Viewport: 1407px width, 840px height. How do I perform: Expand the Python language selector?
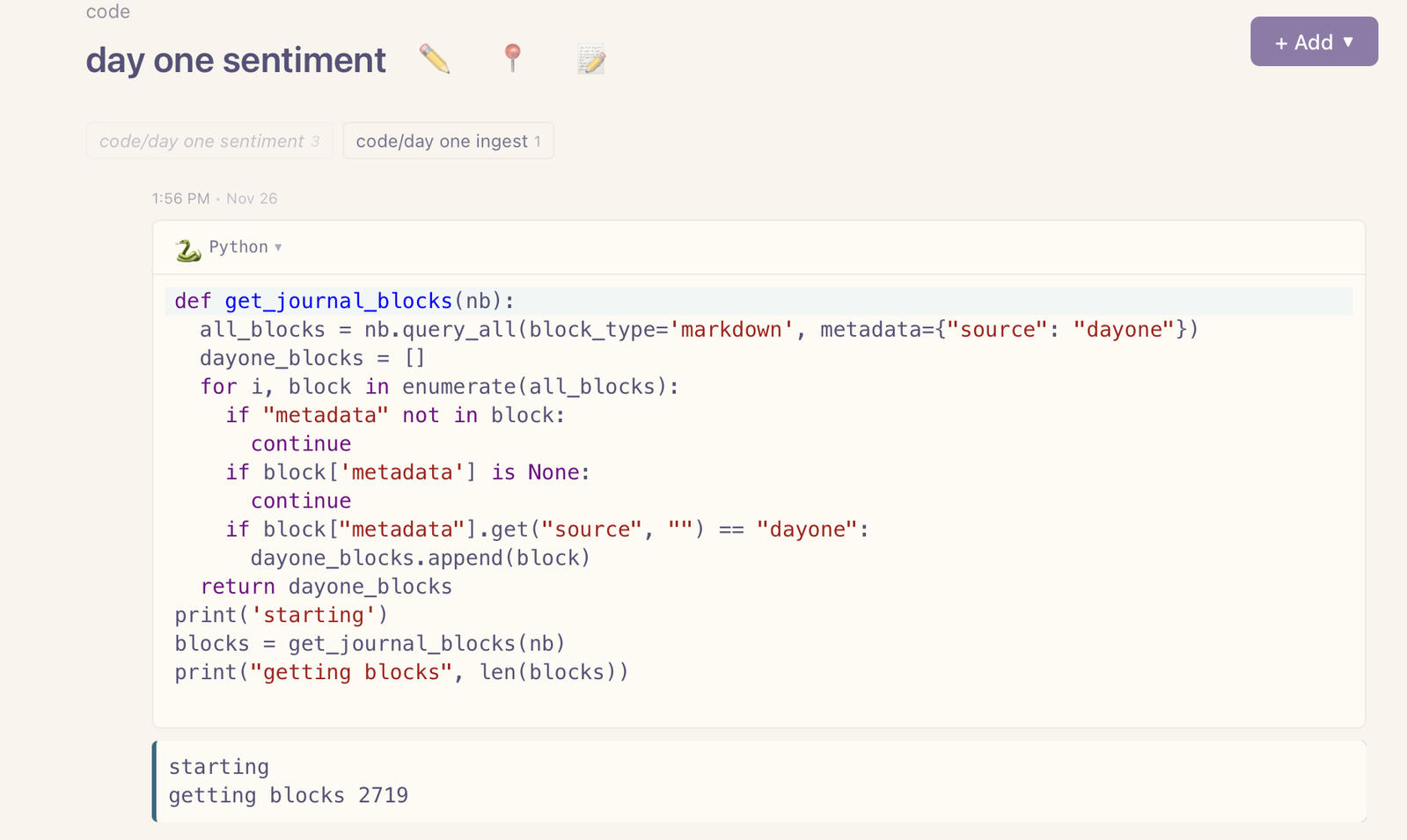245,247
